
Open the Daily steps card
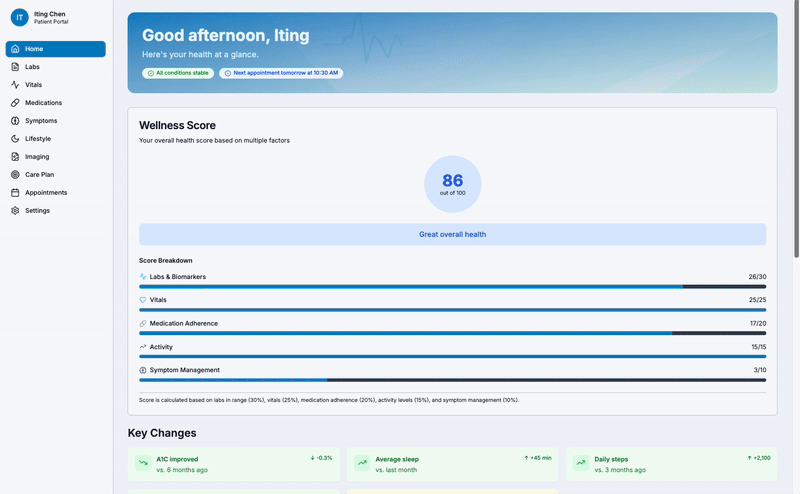point(671,464)
